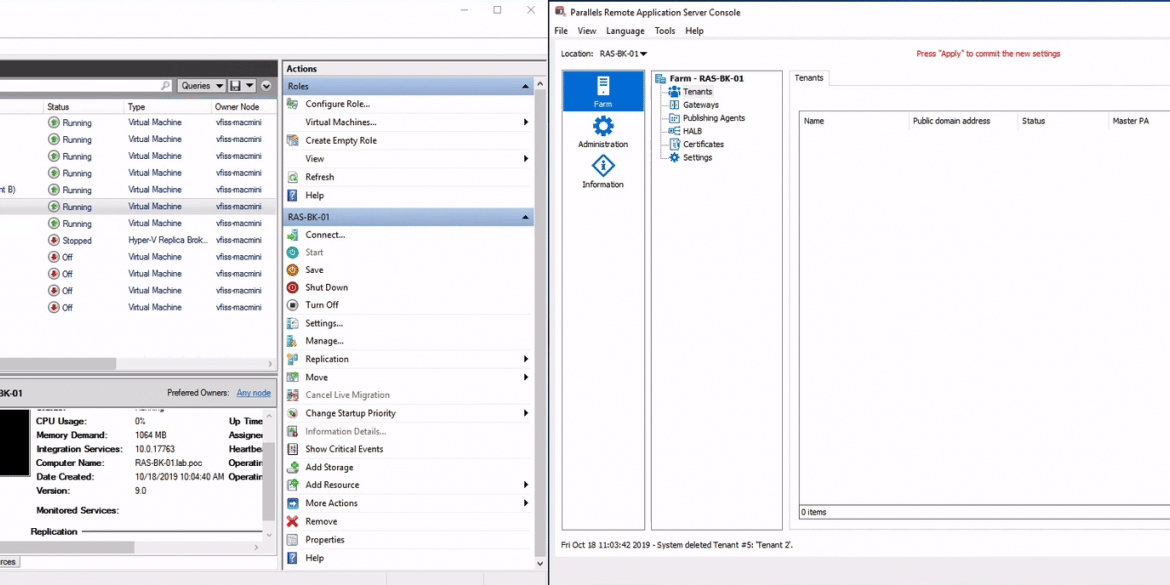Click the save query disk icon
Image resolution: width=1170 pixels, height=585 pixels.
[x=235, y=86]
